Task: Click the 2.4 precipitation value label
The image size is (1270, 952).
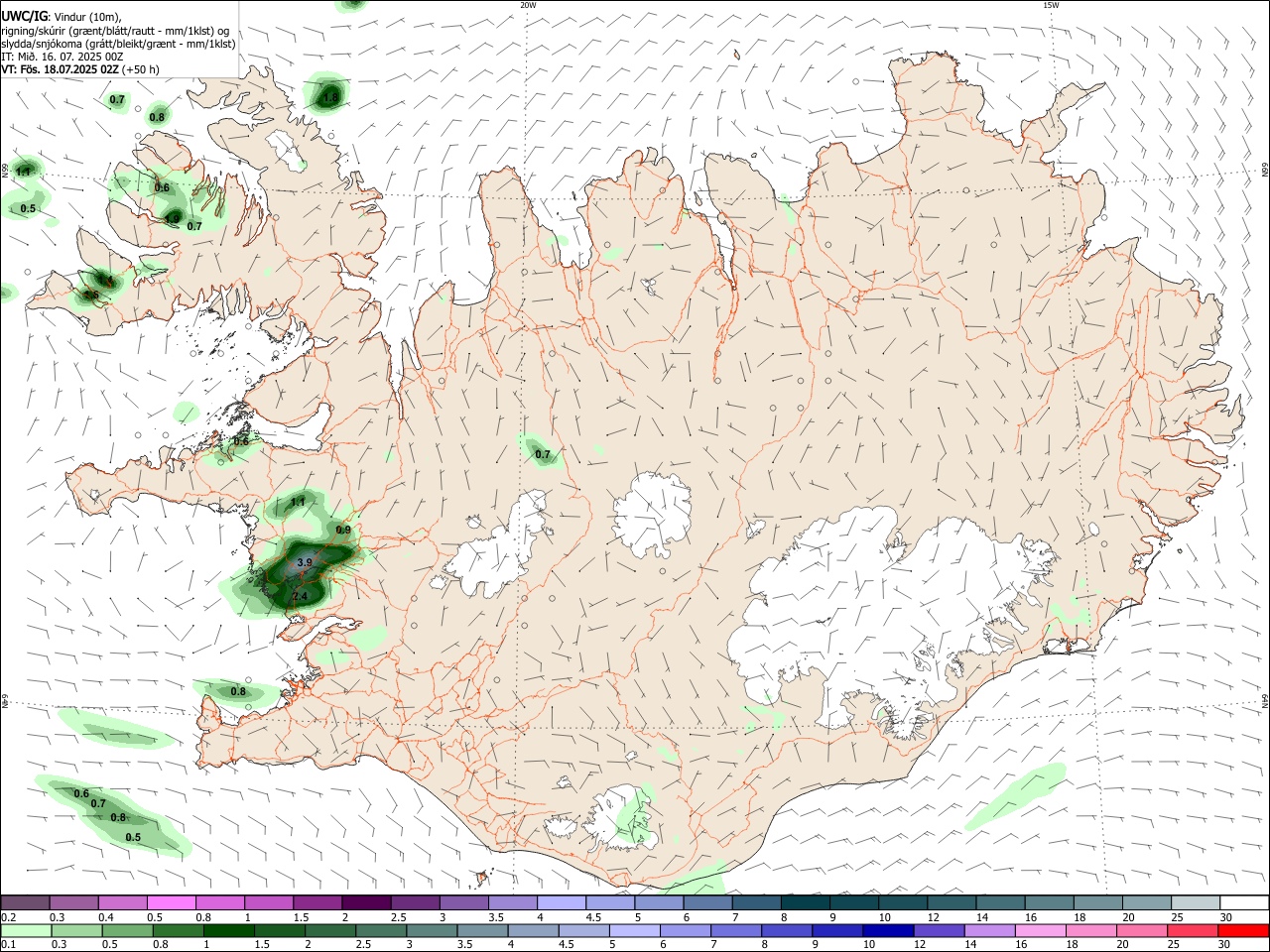Action: [300, 596]
